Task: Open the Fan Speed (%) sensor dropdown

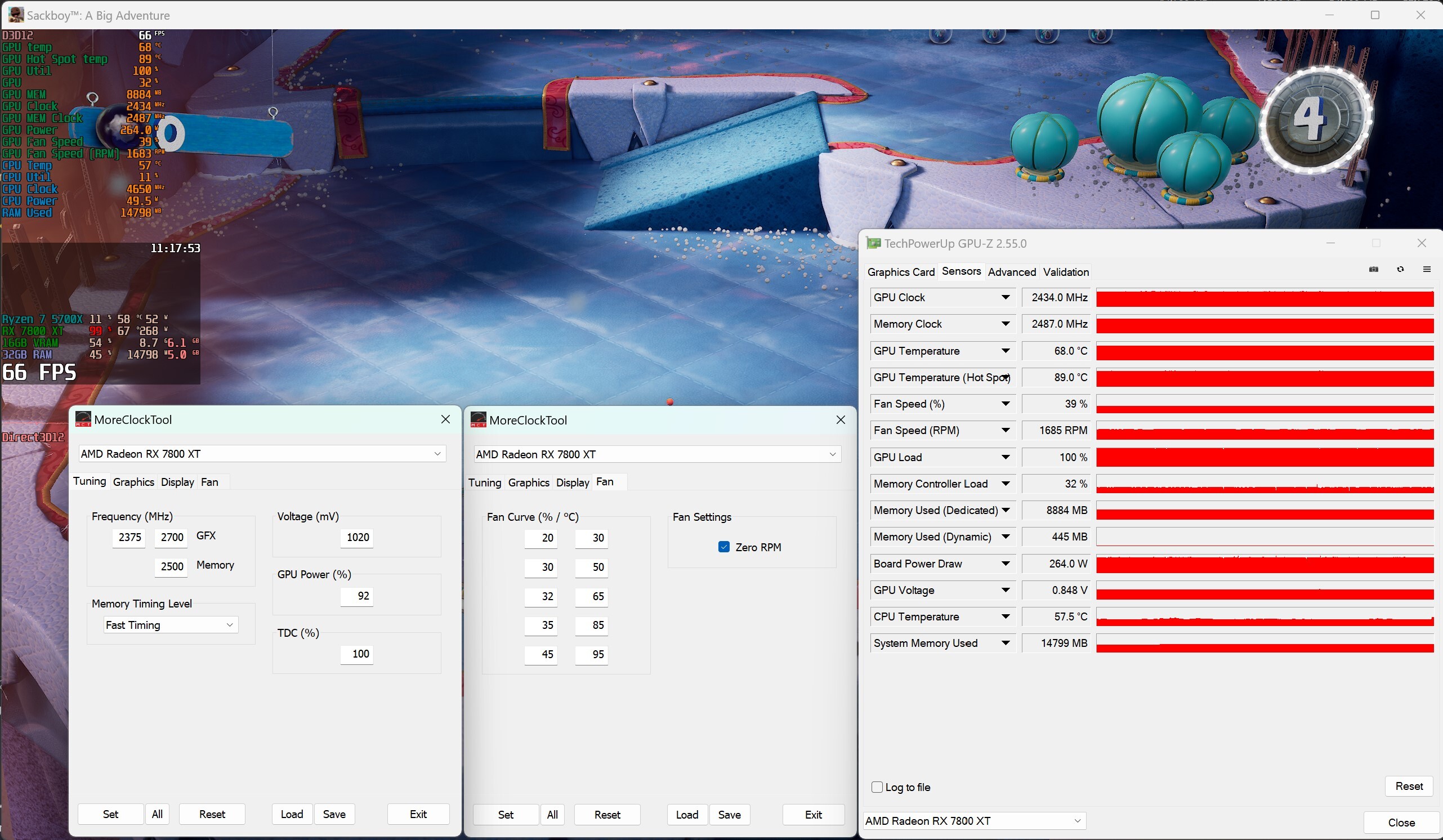Action: click(x=1005, y=404)
